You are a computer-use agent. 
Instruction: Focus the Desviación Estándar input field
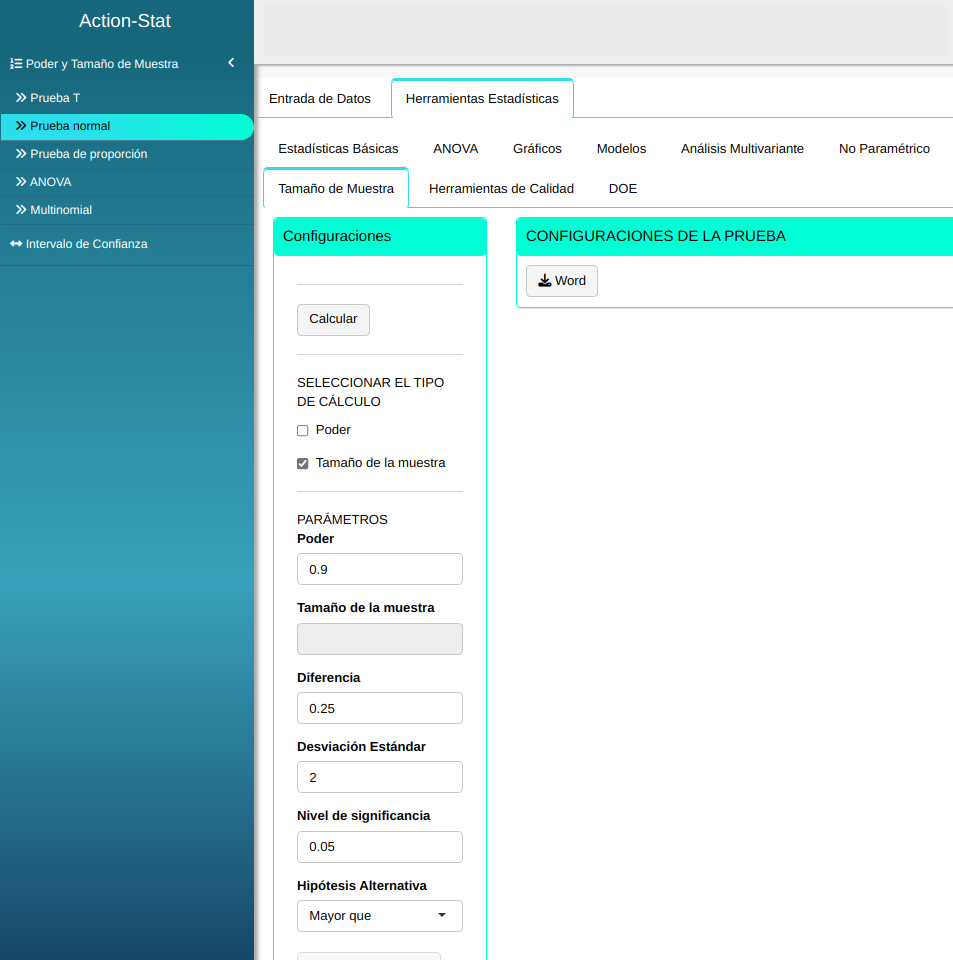point(380,777)
